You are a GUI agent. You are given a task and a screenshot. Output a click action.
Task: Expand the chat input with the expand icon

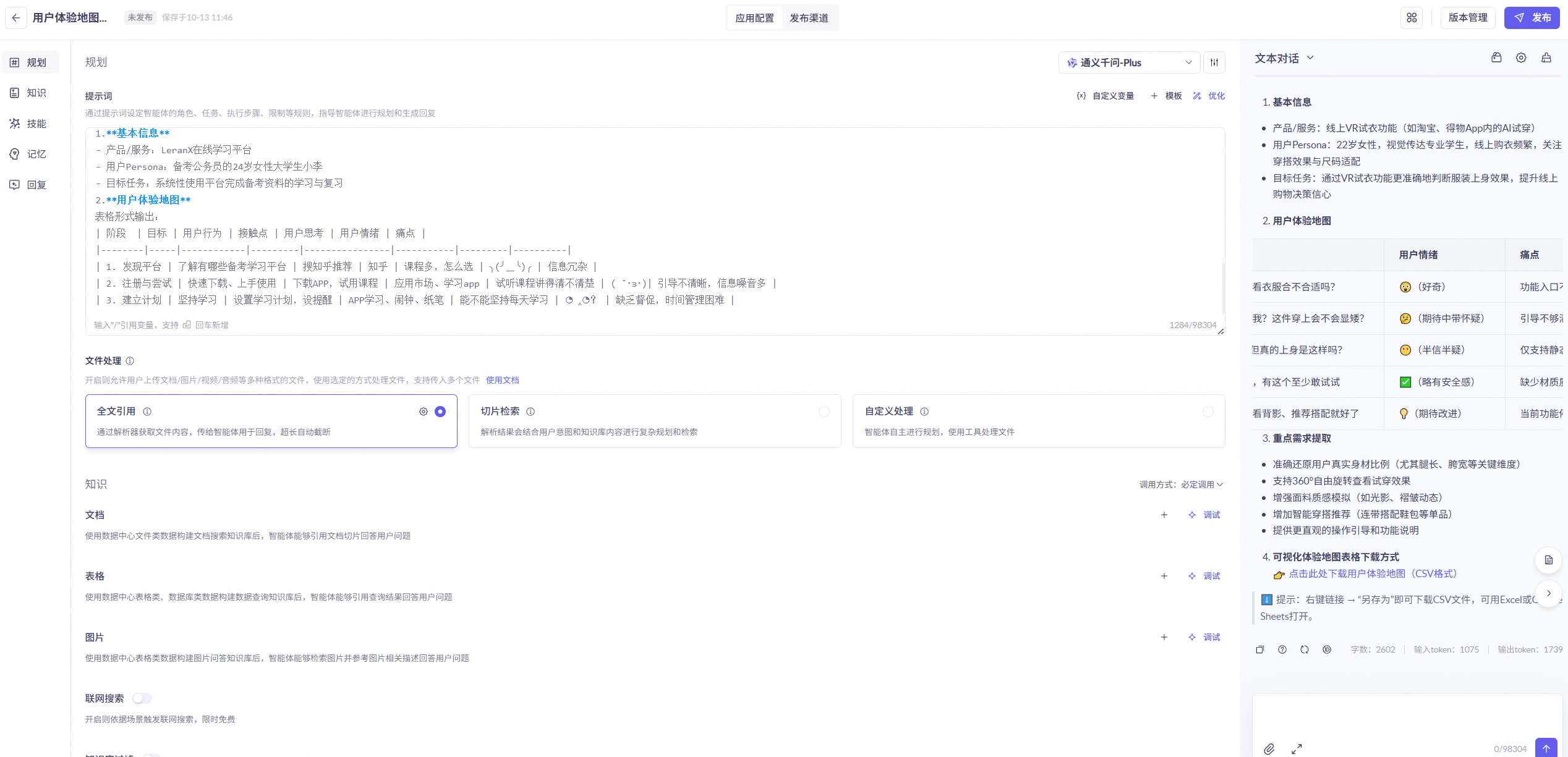pyautogui.click(x=1297, y=749)
